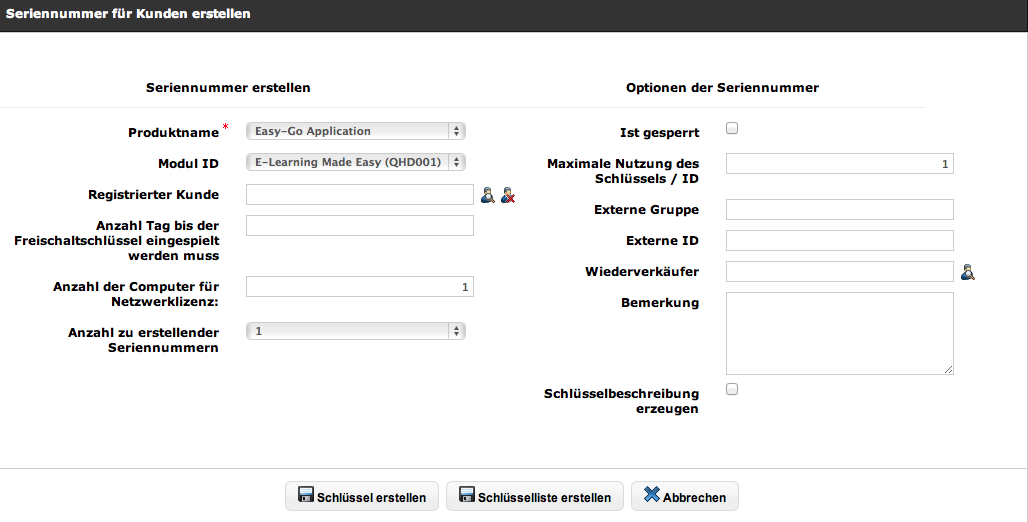Click the floppy disk icon on Schlüssel erstellen
Image resolution: width=1028 pixels, height=522 pixels.
[x=304, y=496]
